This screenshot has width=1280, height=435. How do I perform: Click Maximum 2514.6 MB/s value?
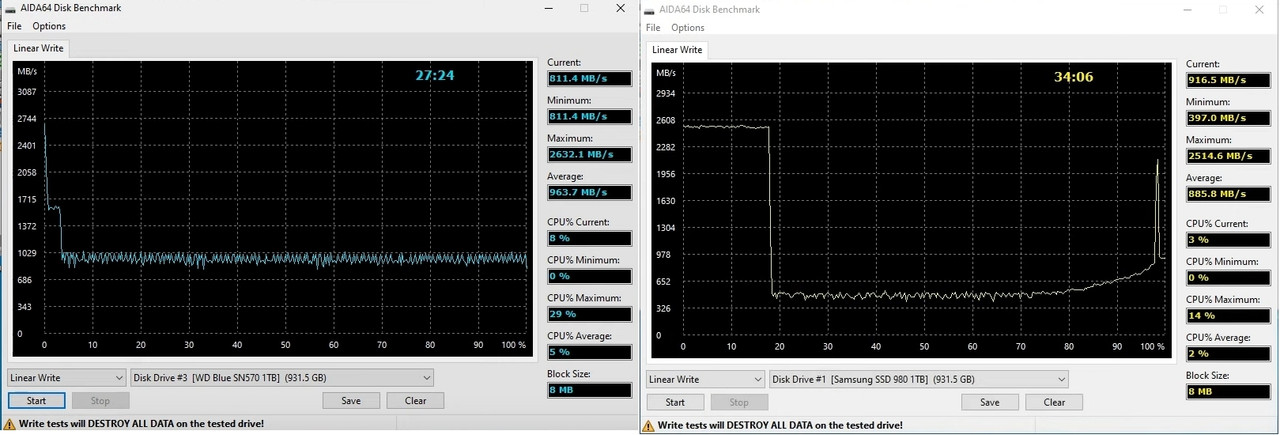point(1229,156)
